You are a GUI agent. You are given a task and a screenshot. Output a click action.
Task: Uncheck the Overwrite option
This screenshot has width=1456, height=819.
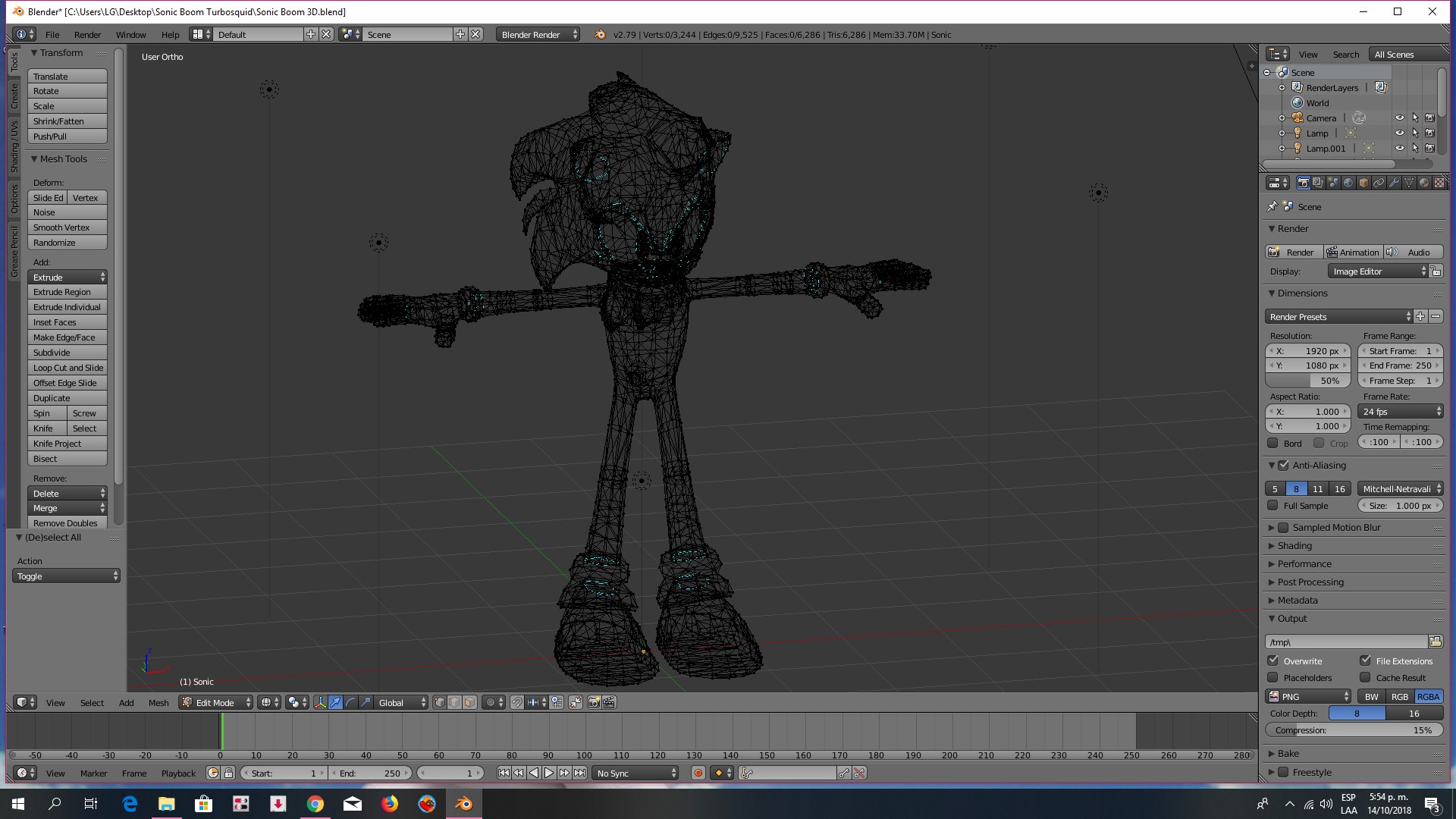(x=1272, y=661)
